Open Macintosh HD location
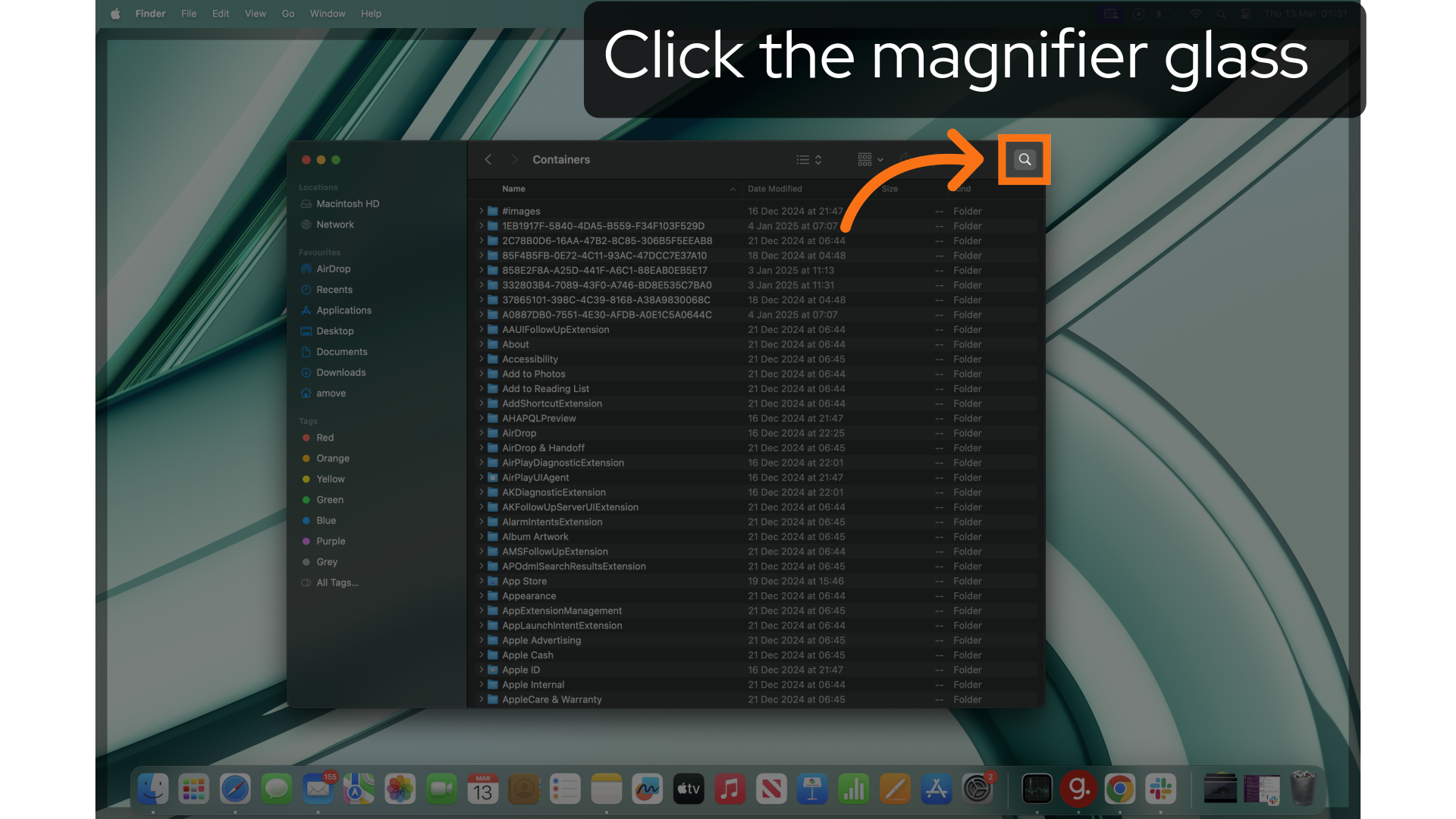The height and width of the screenshot is (819, 1456). pyautogui.click(x=347, y=203)
